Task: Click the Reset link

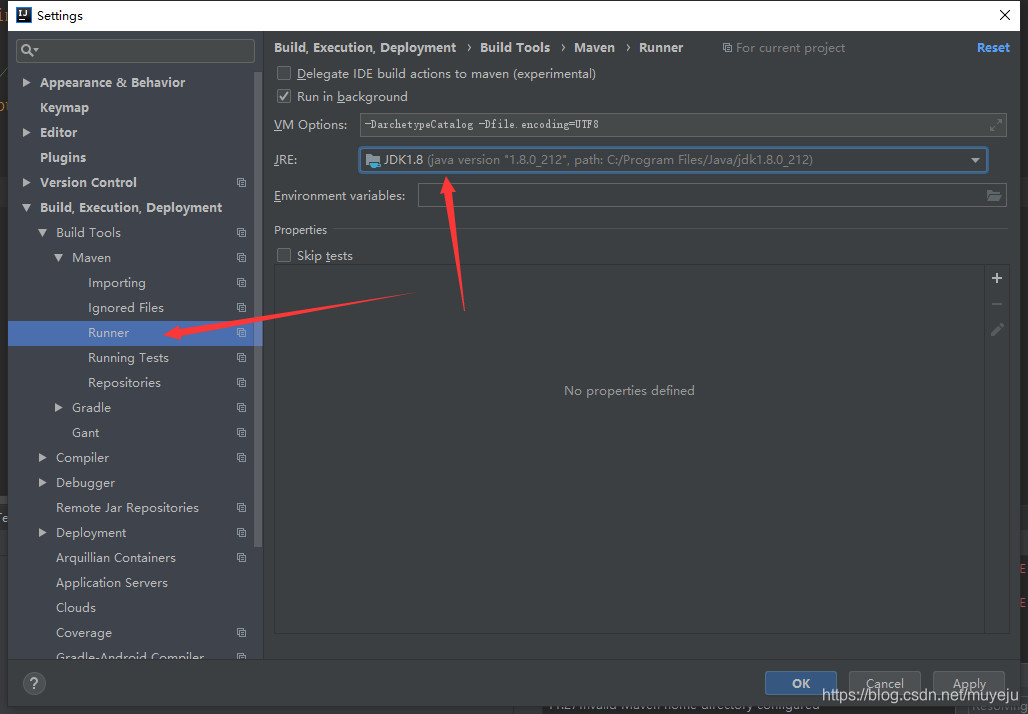Action: coord(993,47)
